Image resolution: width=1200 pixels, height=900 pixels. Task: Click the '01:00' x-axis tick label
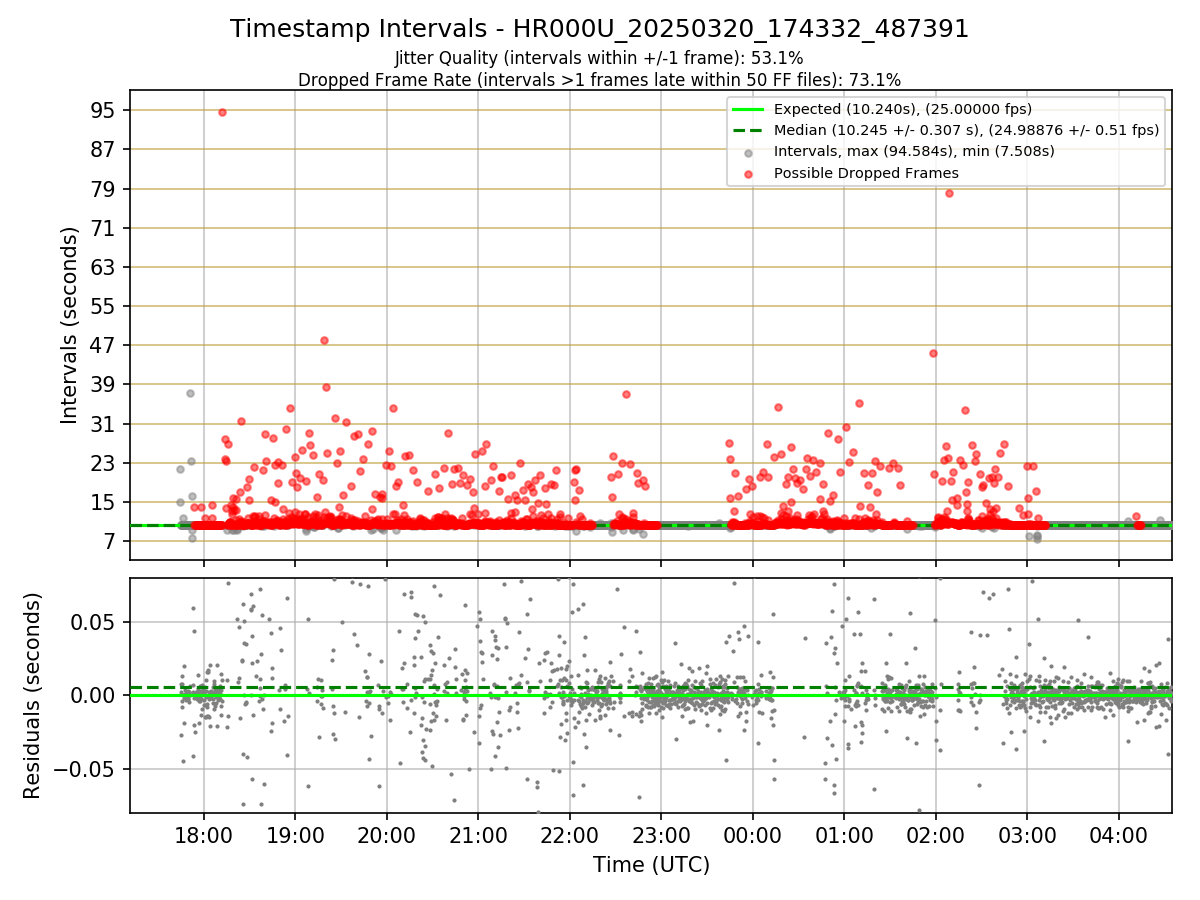844,835
